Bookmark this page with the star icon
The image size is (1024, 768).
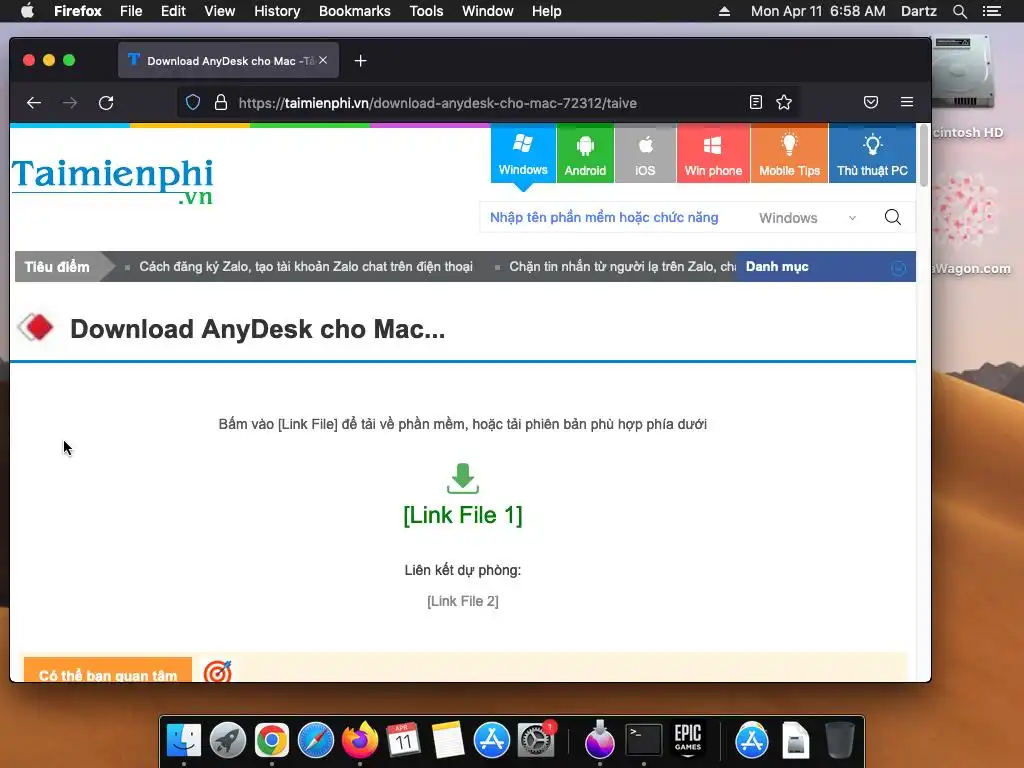click(784, 102)
